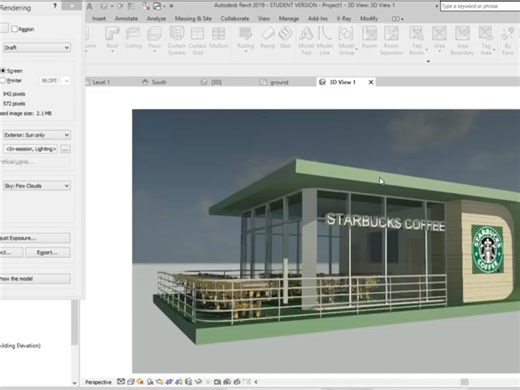
Task: Click the Detail Level icon next to Perspective
Action: [x=121, y=382]
